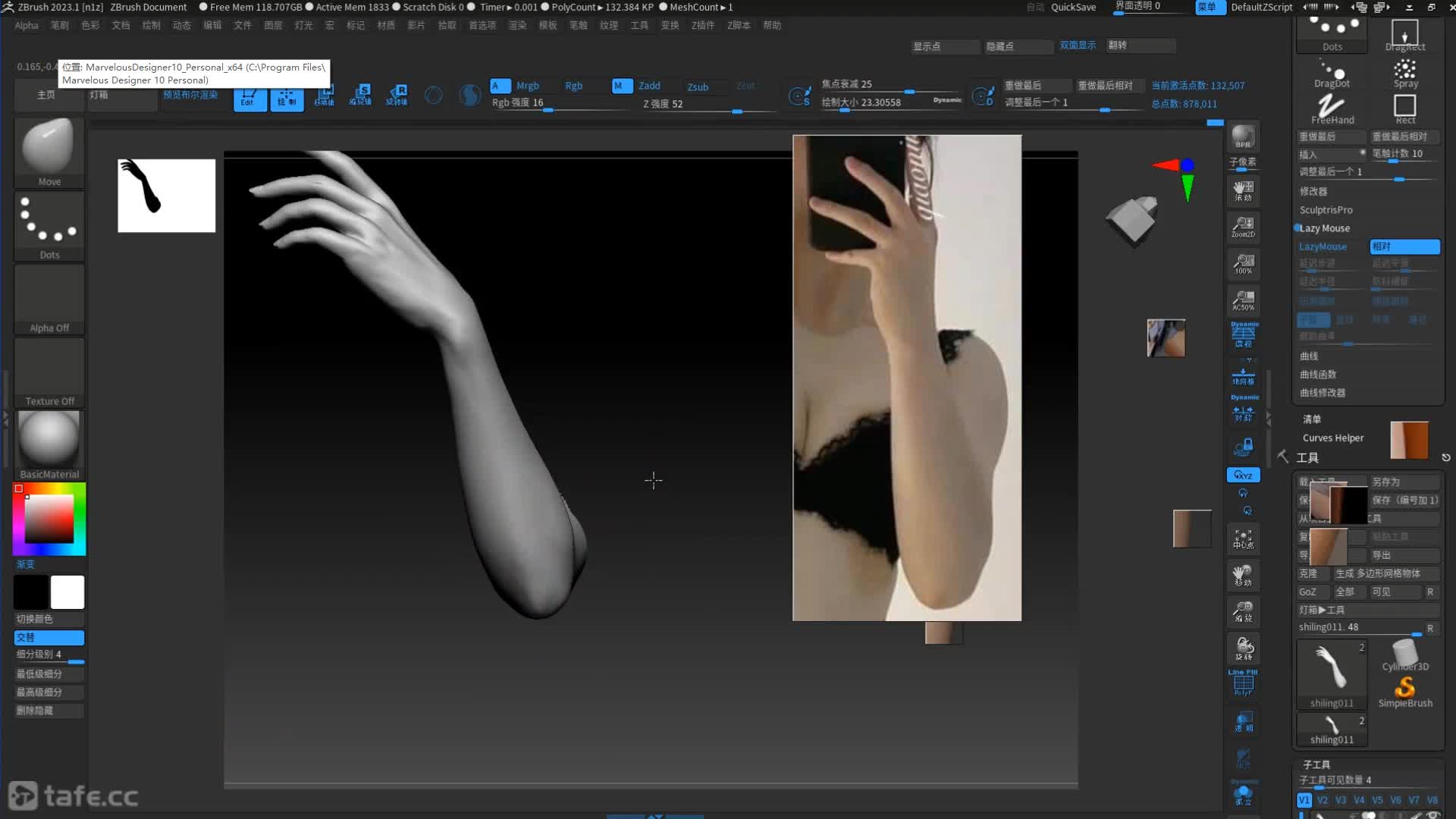The height and width of the screenshot is (819, 1456).
Task: Activate Edit mode button
Action: [249, 98]
